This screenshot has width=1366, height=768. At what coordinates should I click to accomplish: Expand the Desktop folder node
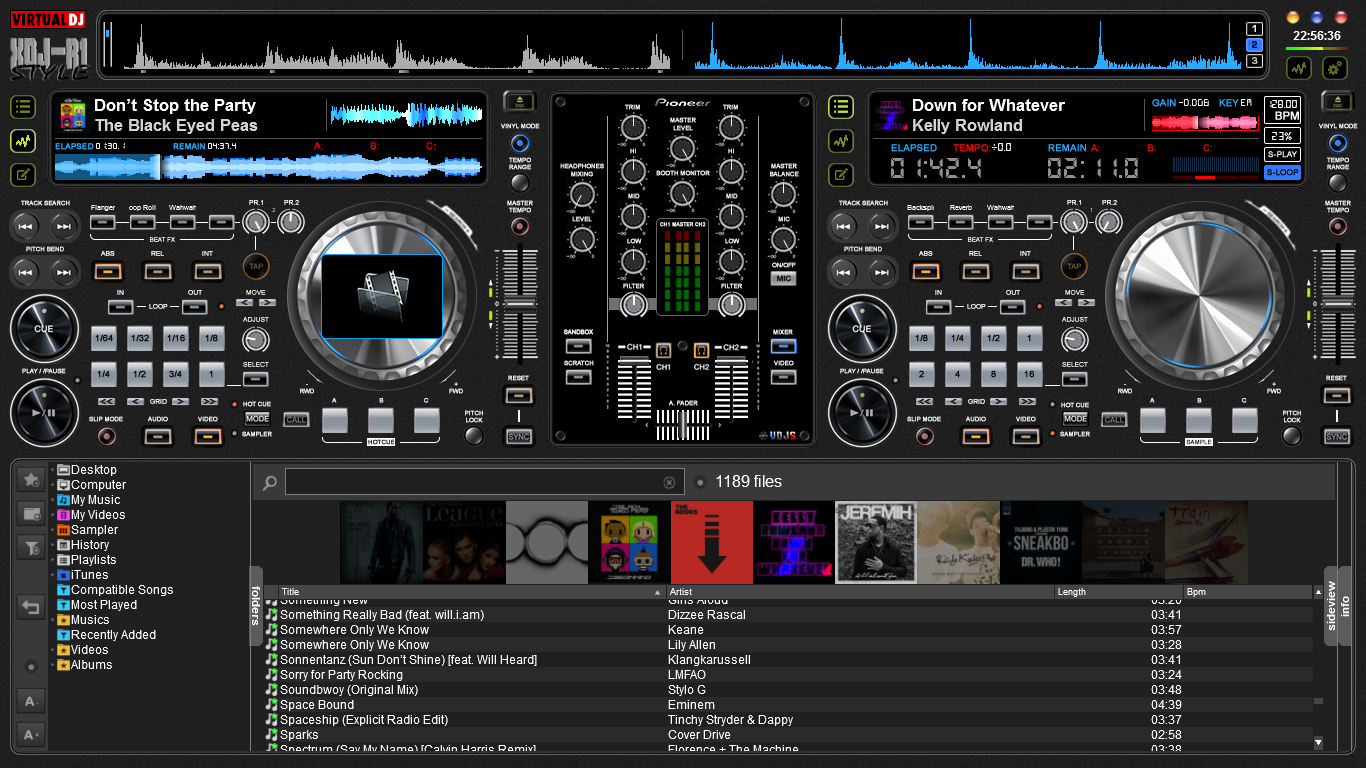[x=52, y=470]
